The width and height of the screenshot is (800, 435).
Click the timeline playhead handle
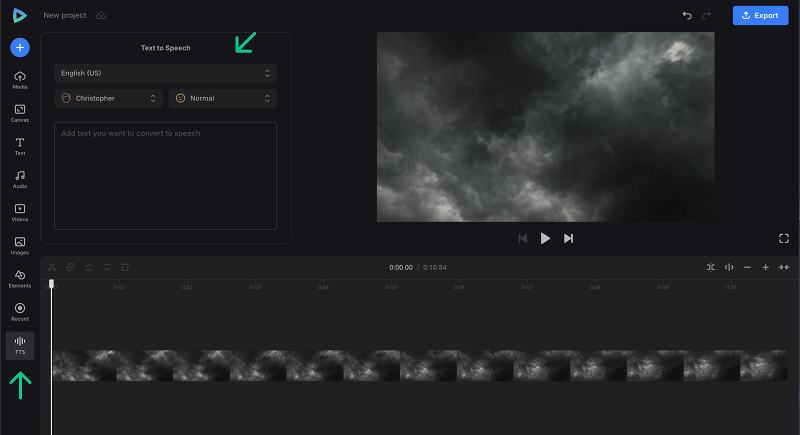[52, 284]
